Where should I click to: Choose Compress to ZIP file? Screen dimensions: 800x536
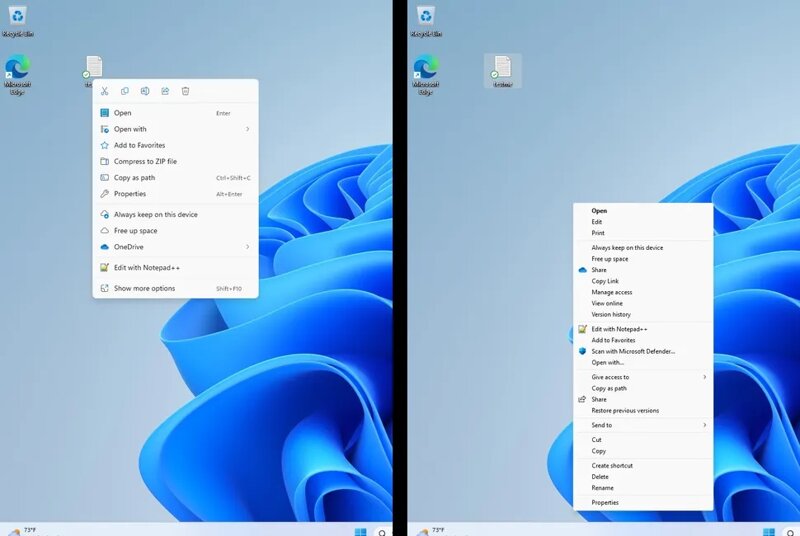(176, 161)
